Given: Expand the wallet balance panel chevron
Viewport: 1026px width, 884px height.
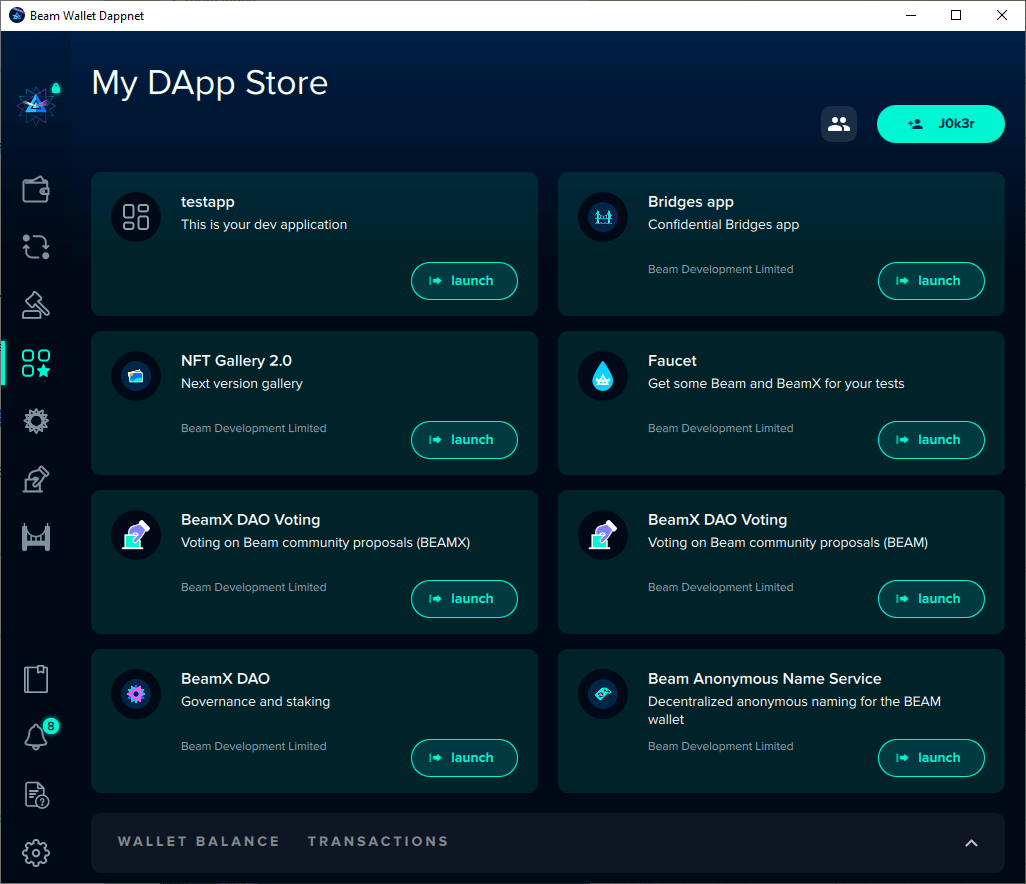Looking at the screenshot, I should click(971, 843).
